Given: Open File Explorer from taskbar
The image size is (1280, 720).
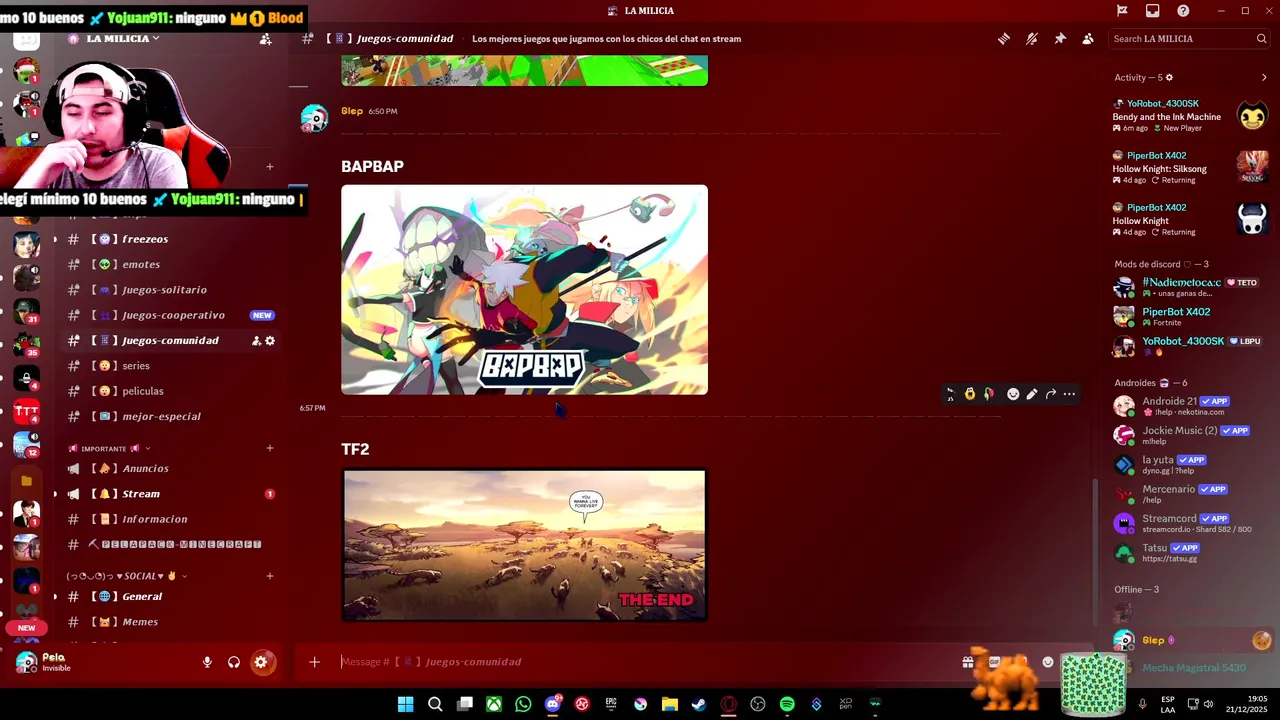Looking at the screenshot, I should (669, 704).
